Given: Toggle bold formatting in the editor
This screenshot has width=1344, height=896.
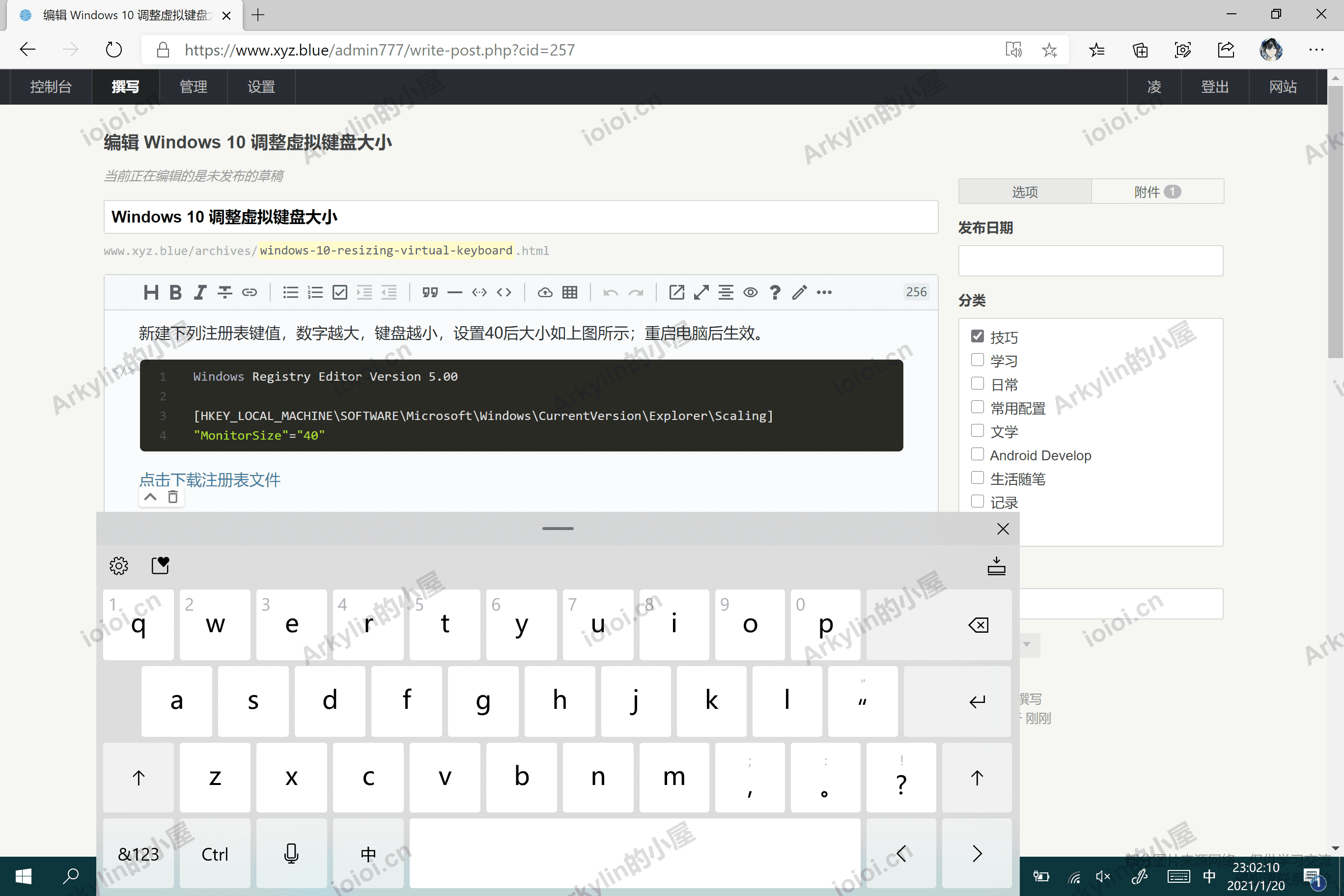Looking at the screenshot, I should click(x=175, y=293).
